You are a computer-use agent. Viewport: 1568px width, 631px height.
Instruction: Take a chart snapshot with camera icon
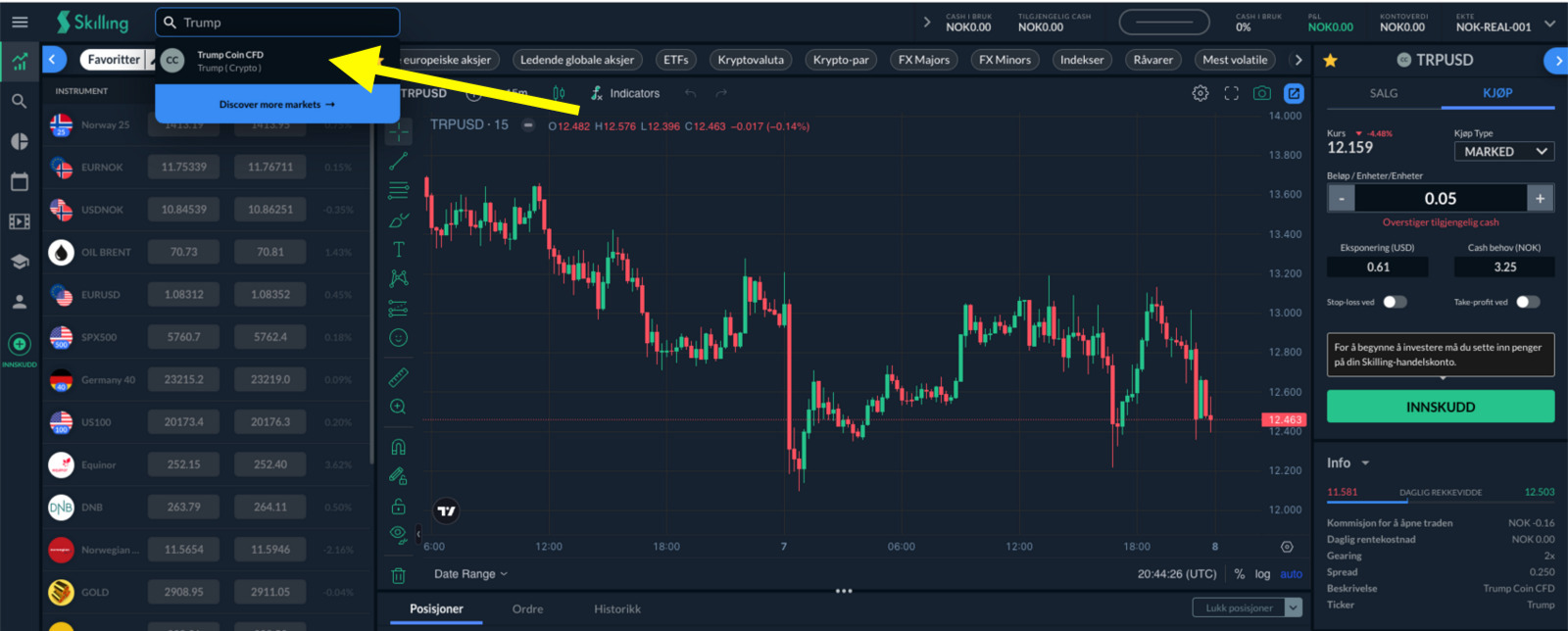pos(1262,93)
